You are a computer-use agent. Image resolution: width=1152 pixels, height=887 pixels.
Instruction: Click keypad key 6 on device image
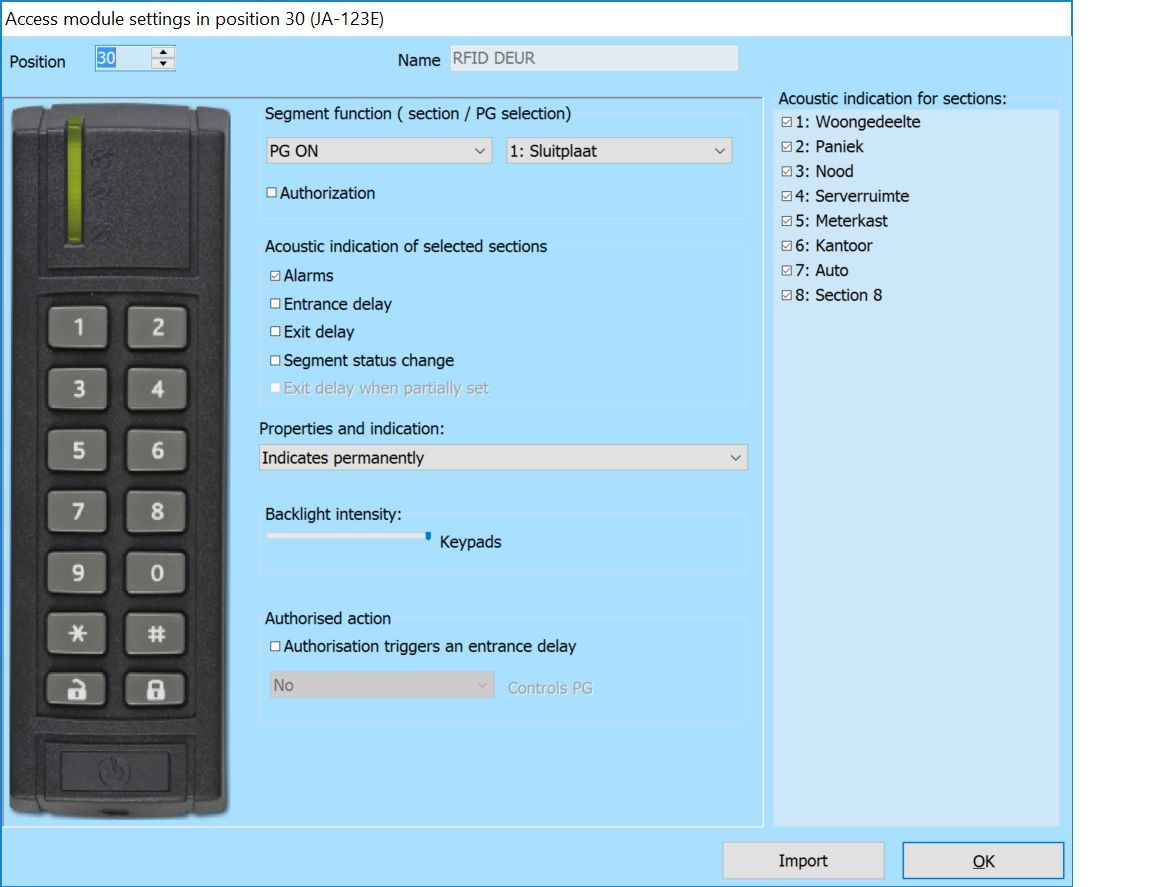pyautogui.click(x=157, y=450)
